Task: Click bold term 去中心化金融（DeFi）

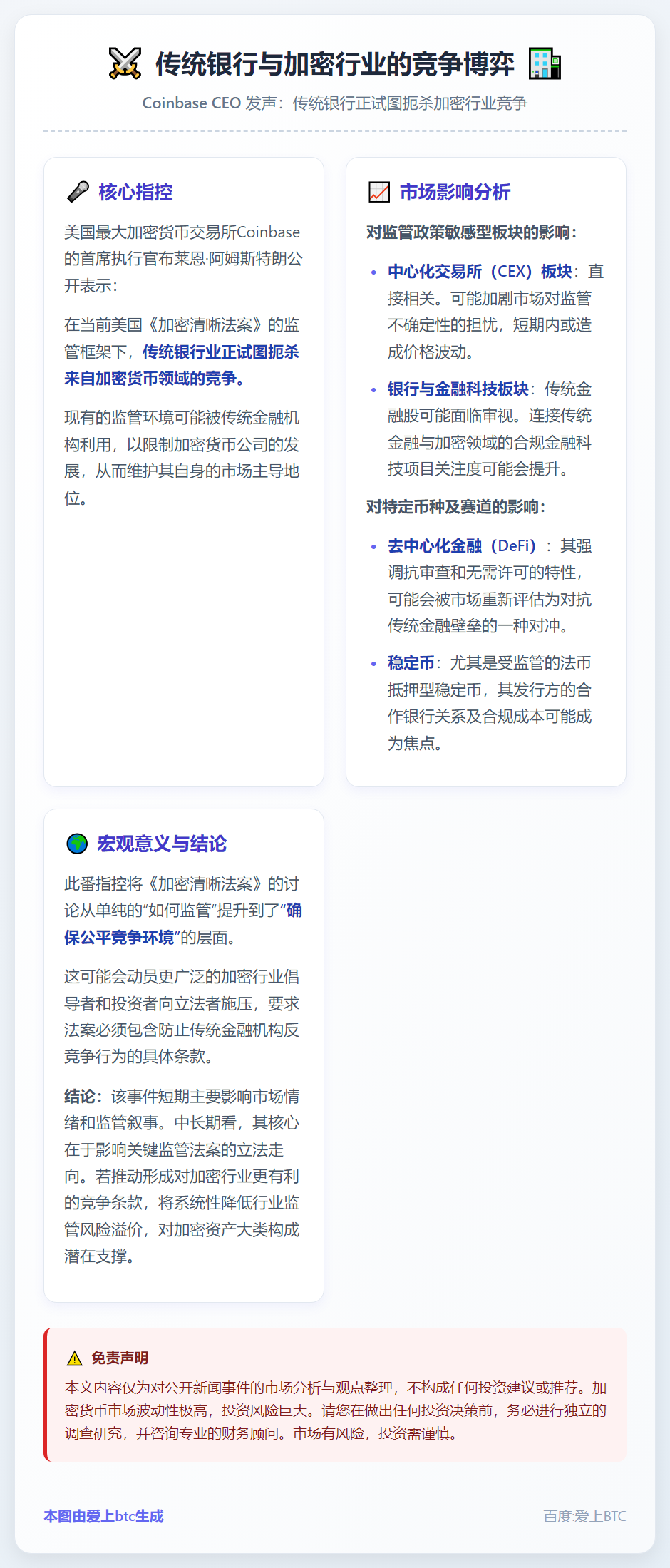Action: pos(463,545)
